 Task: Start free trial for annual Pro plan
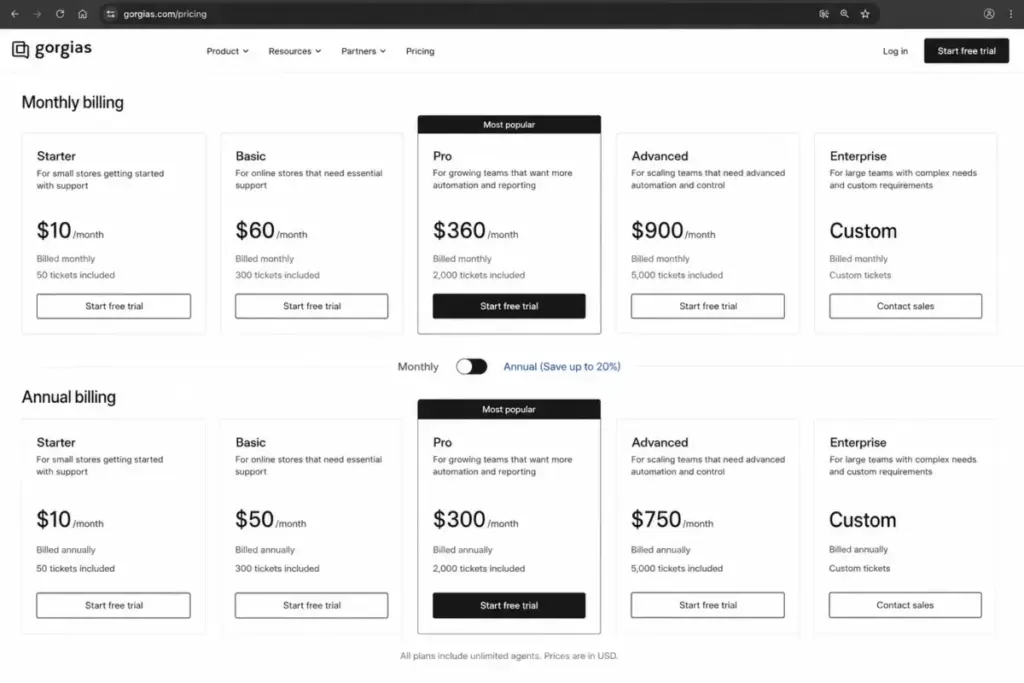509,605
